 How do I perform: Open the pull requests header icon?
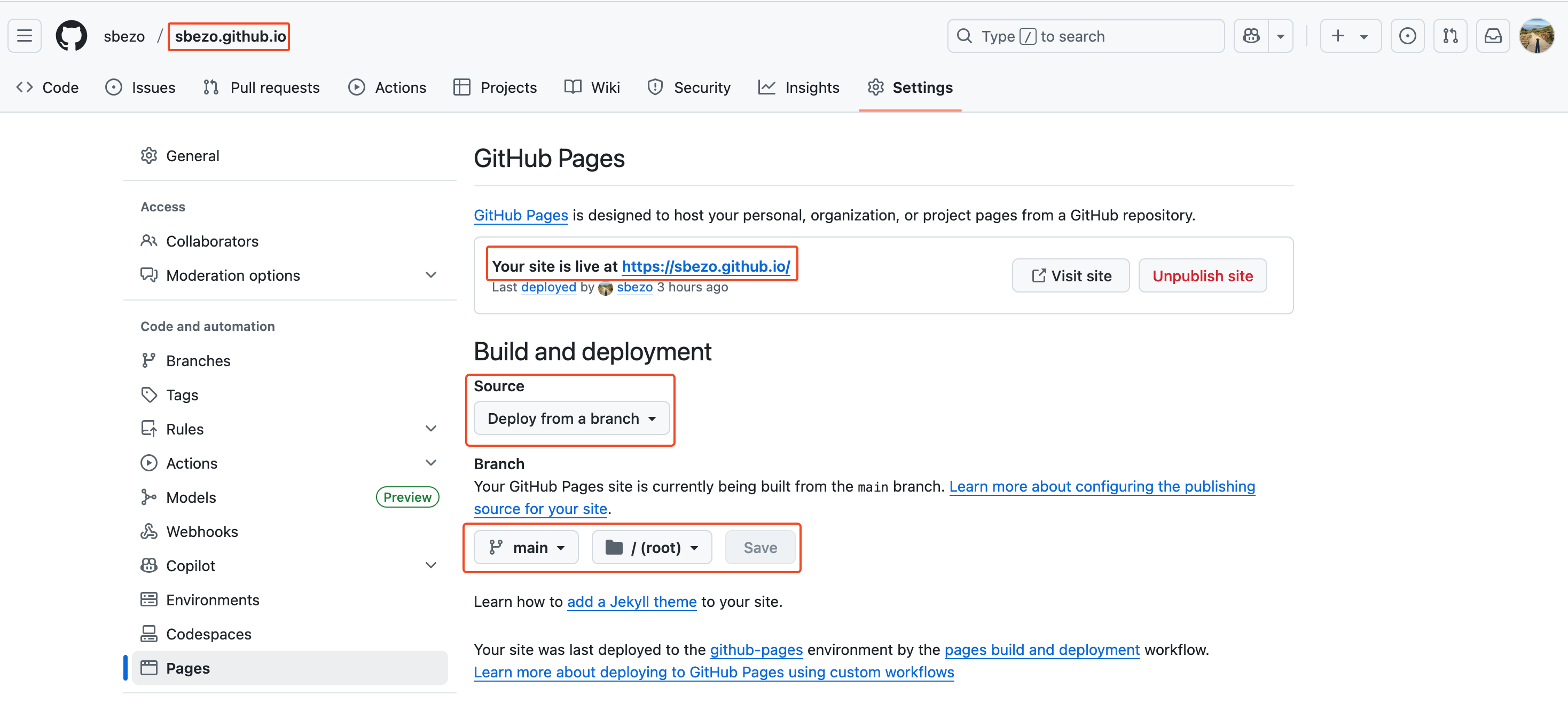click(1450, 36)
